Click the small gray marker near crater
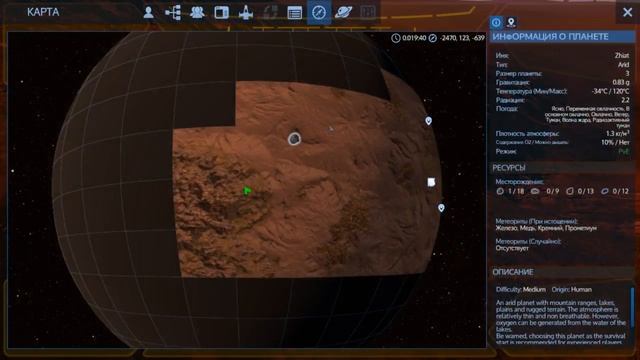This screenshot has width=640, height=360. coord(331,129)
